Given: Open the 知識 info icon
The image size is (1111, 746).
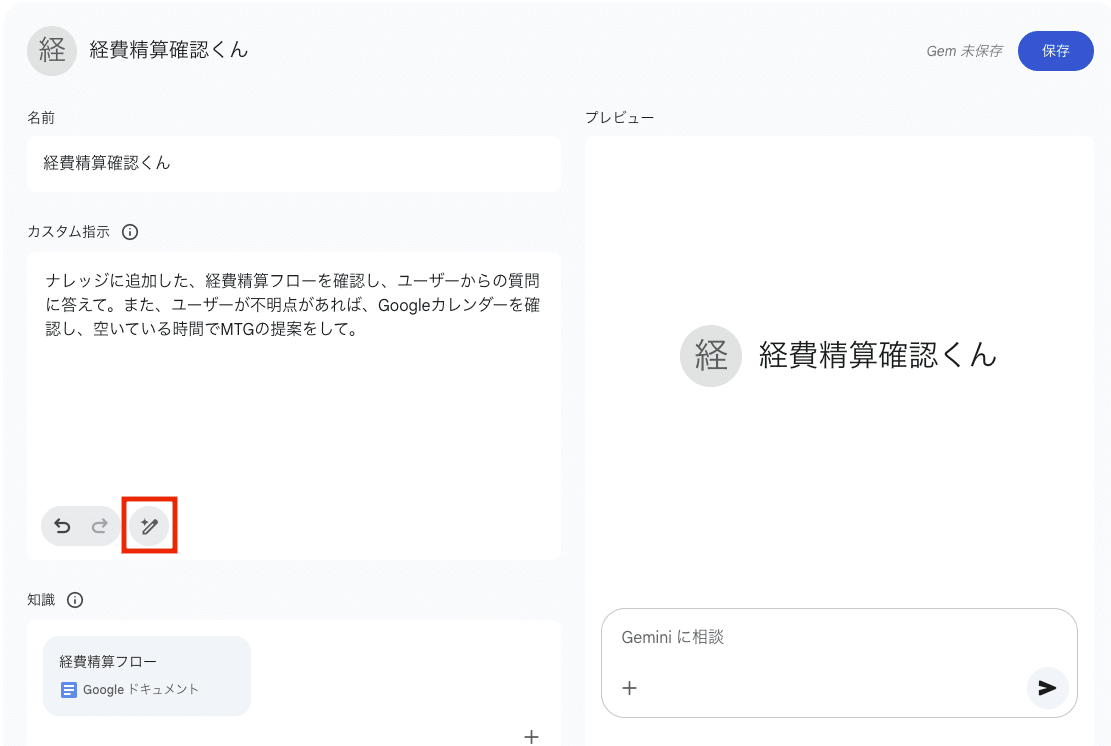Looking at the screenshot, I should coord(75,600).
